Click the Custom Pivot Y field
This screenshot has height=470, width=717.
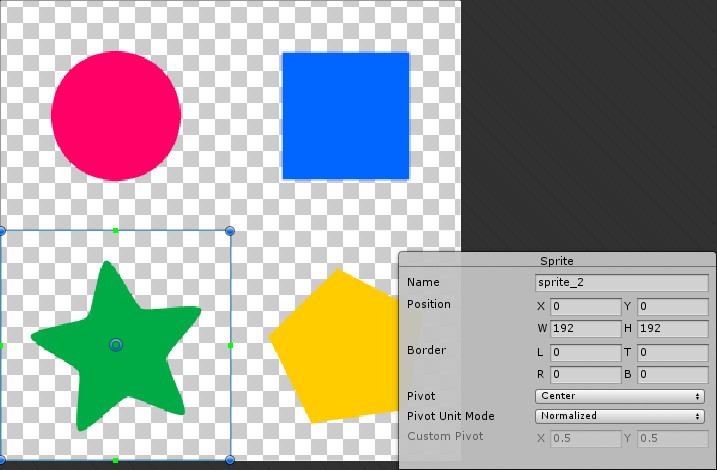coord(673,438)
